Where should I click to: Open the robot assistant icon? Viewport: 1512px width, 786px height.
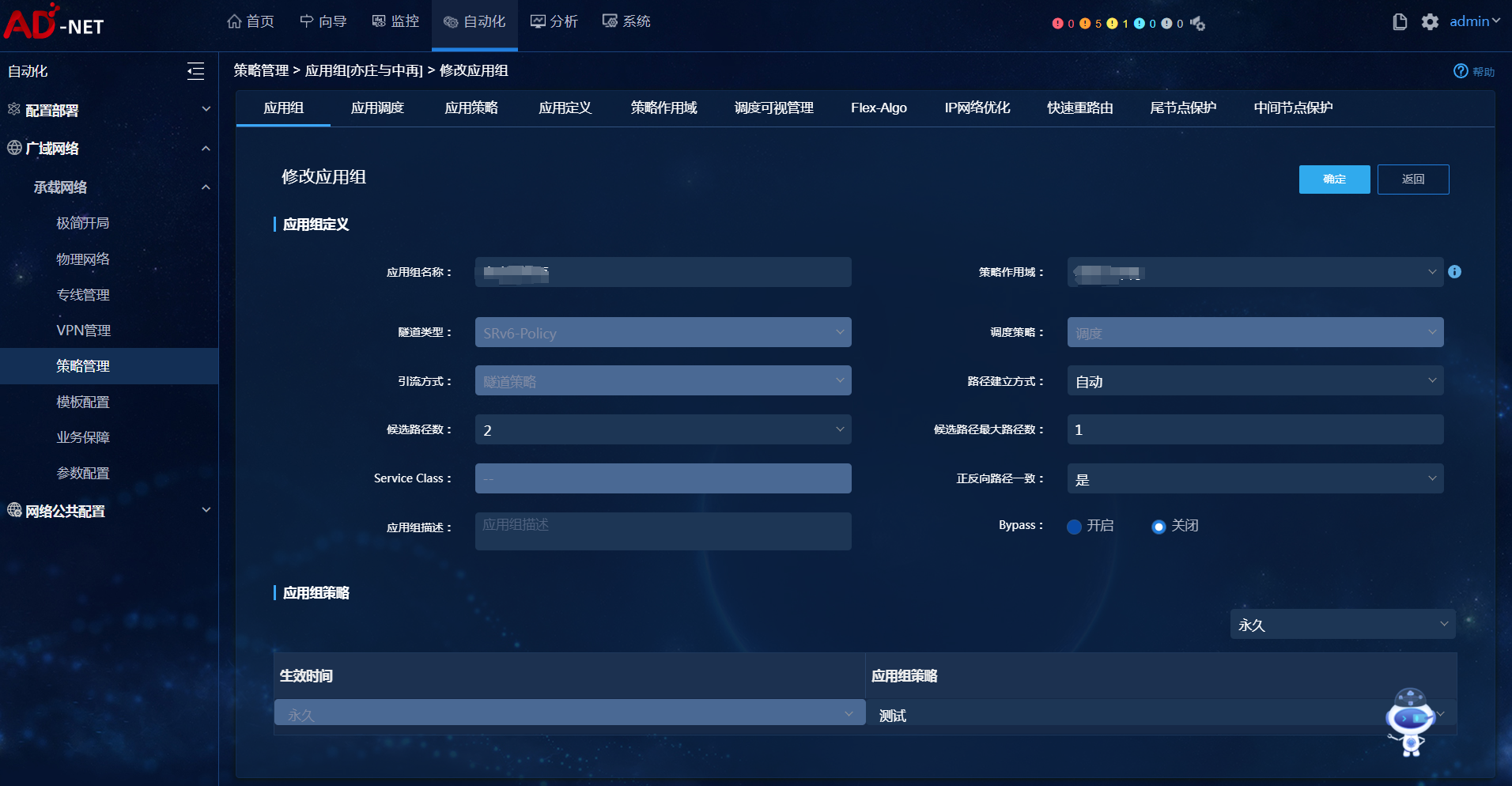[1410, 721]
